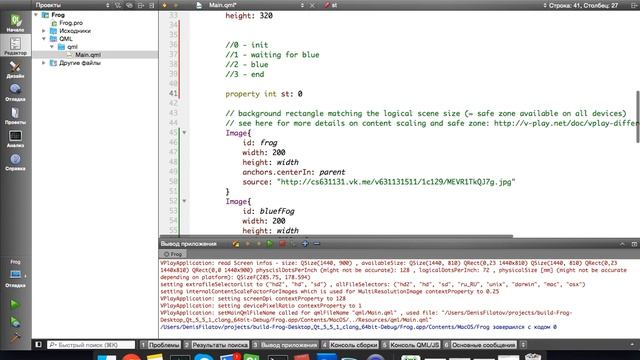
Task: Fold the Image block at line 52
Action: 184,201
